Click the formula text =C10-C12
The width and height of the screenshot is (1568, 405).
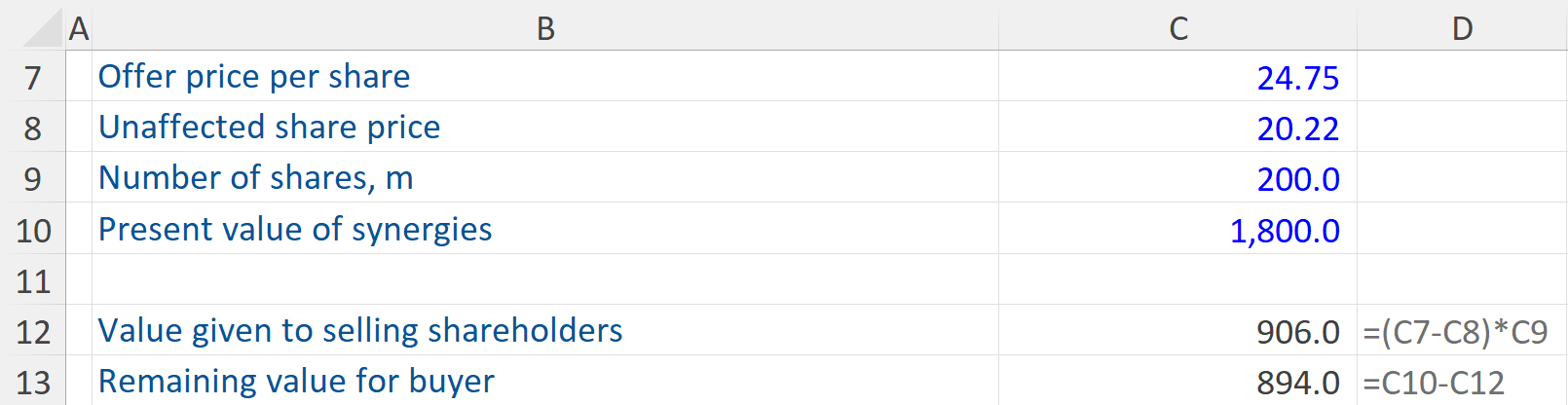(x=1434, y=383)
